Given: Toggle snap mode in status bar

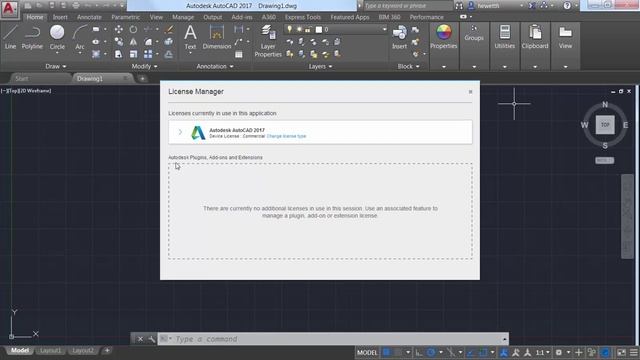Looking at the screenshot, I should point(398,352).
